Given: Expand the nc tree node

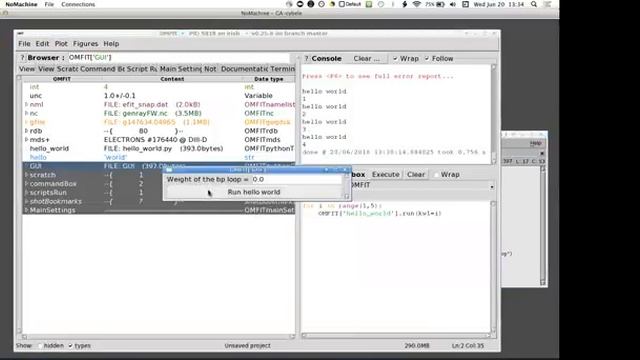Looking at the screenshot, I should click(27, 113).
